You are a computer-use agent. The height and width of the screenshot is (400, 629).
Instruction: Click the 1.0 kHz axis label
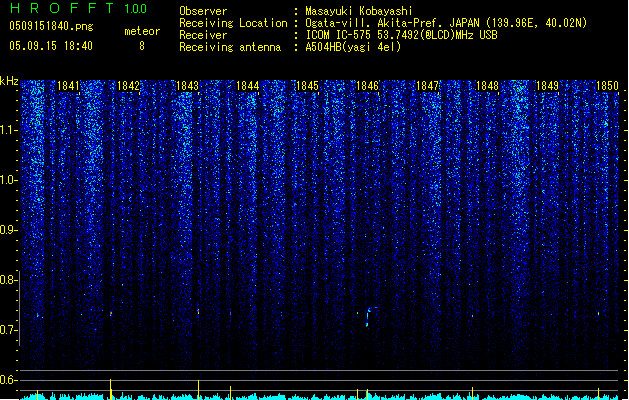coord(9,180)
